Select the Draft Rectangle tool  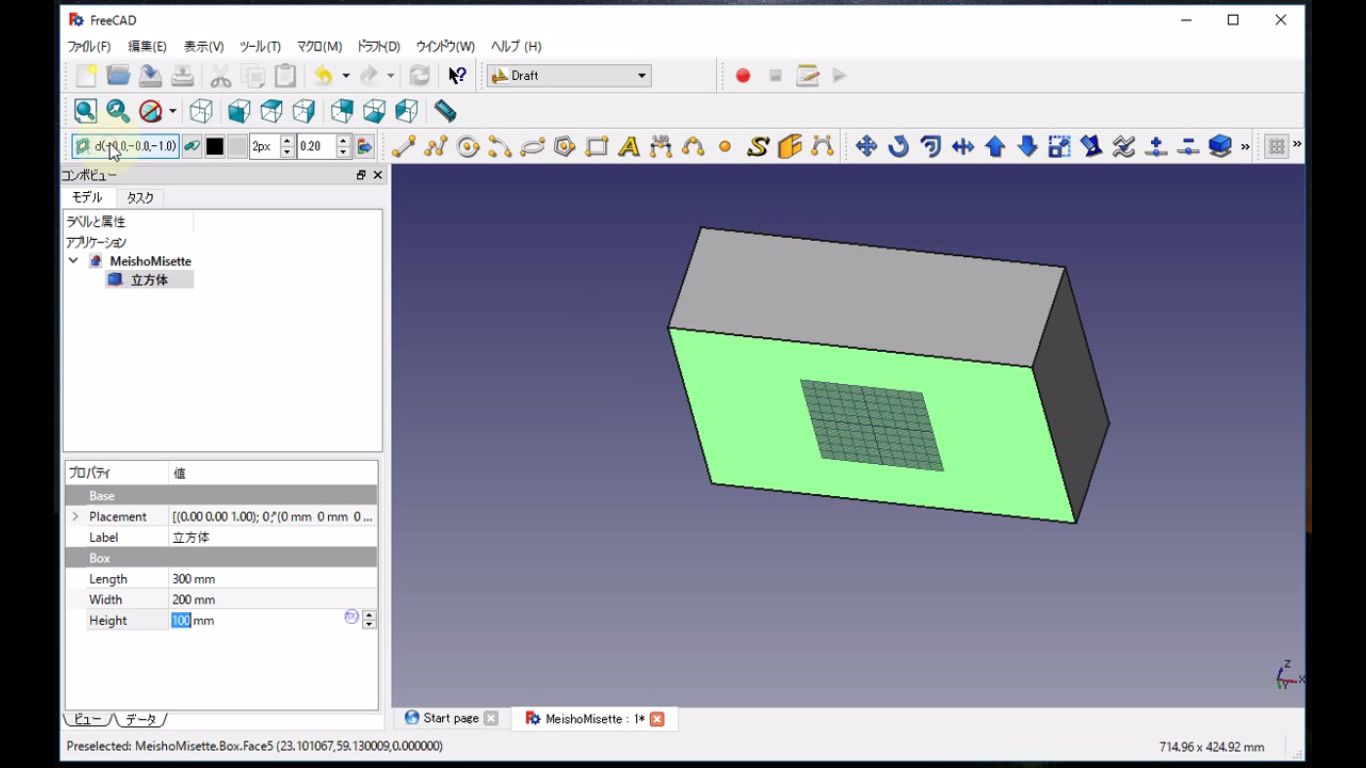[x=597, y=147]
